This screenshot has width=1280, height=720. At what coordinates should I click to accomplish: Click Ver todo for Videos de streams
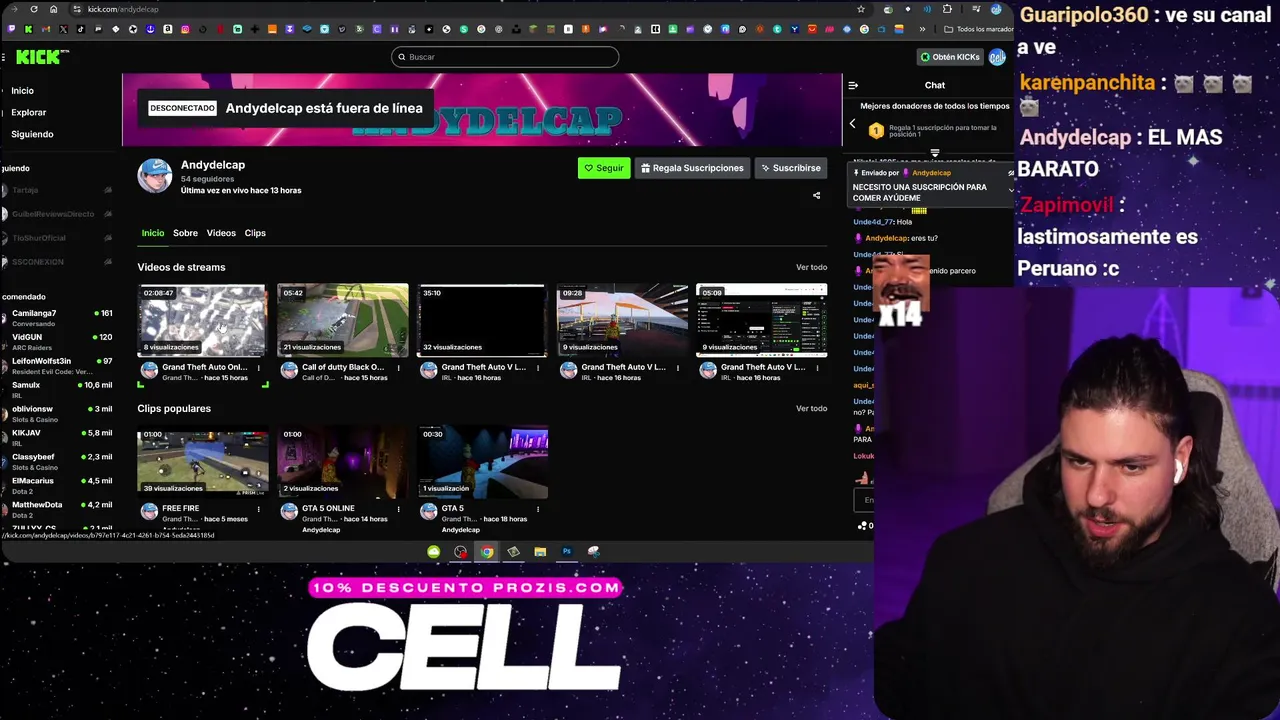[811, 267]
